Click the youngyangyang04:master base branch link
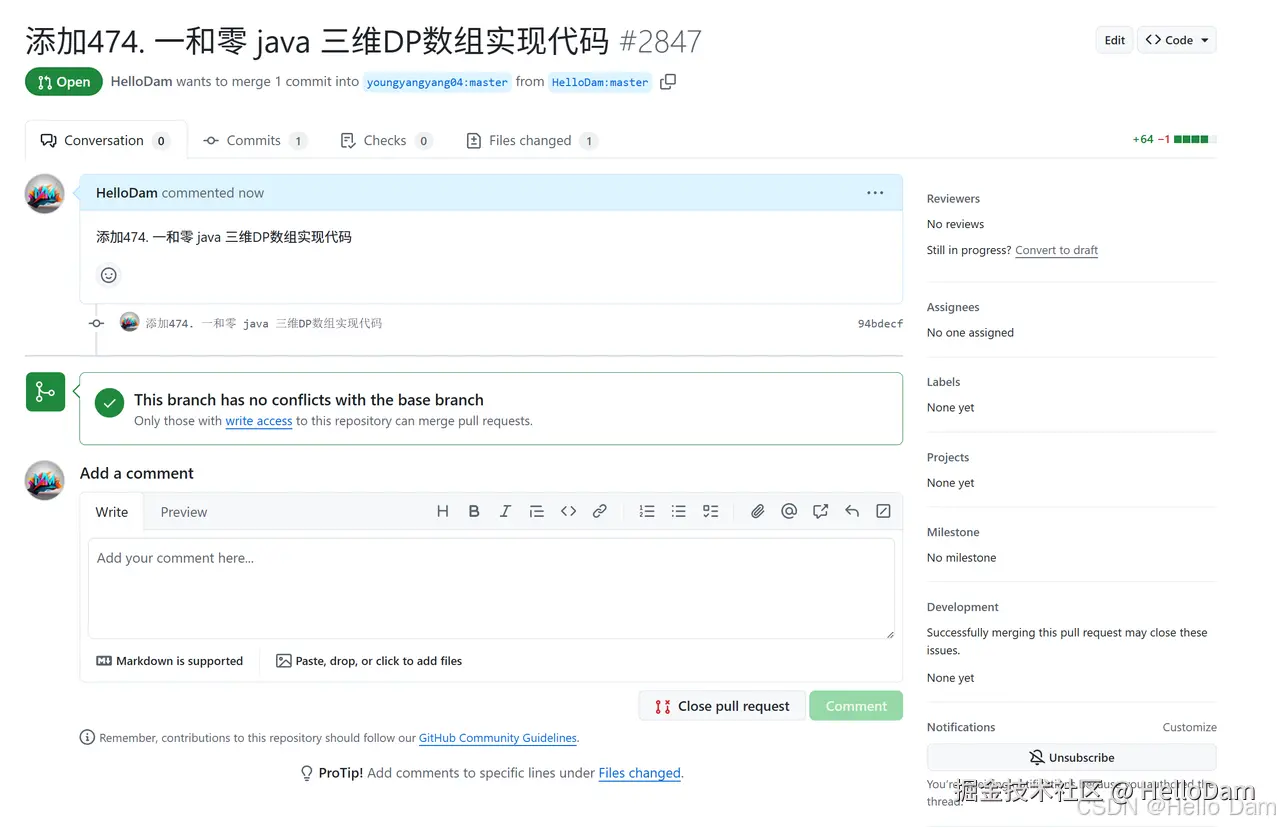This screenshot has width=1280, height=828. click(437, 82)
